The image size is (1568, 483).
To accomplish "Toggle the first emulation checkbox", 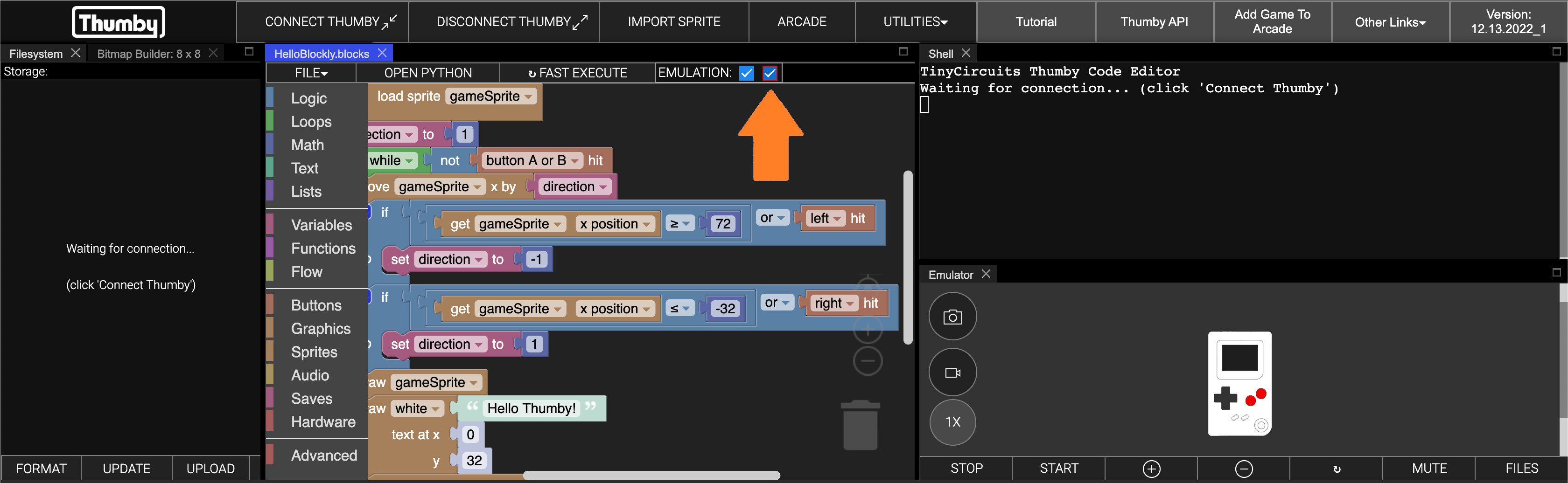I will pos(746,73).
